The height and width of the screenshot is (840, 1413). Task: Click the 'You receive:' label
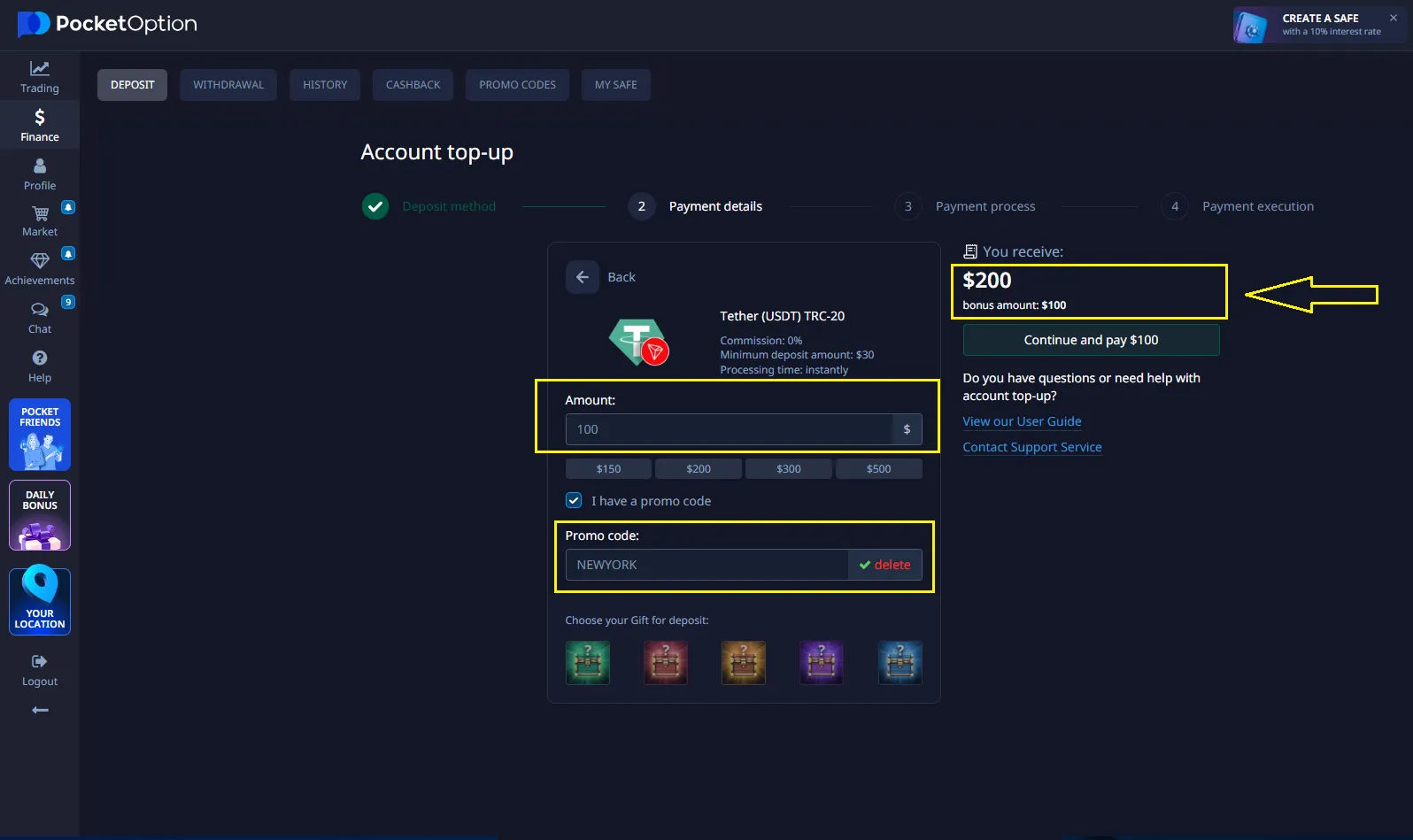click(x=1023, y=251)
